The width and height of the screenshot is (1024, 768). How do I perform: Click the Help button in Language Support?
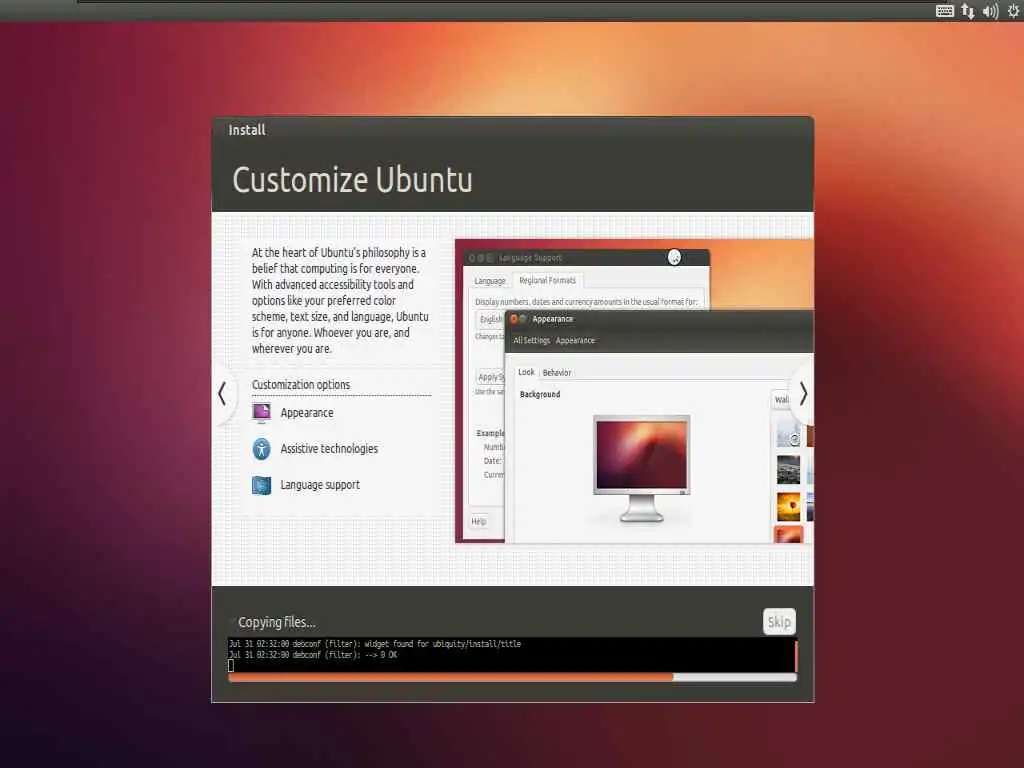pyautogui.click(x=479, y=521)
